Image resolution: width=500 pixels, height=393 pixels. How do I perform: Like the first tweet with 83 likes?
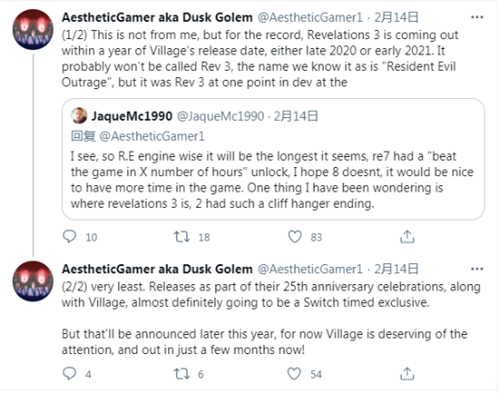point(295,237)
